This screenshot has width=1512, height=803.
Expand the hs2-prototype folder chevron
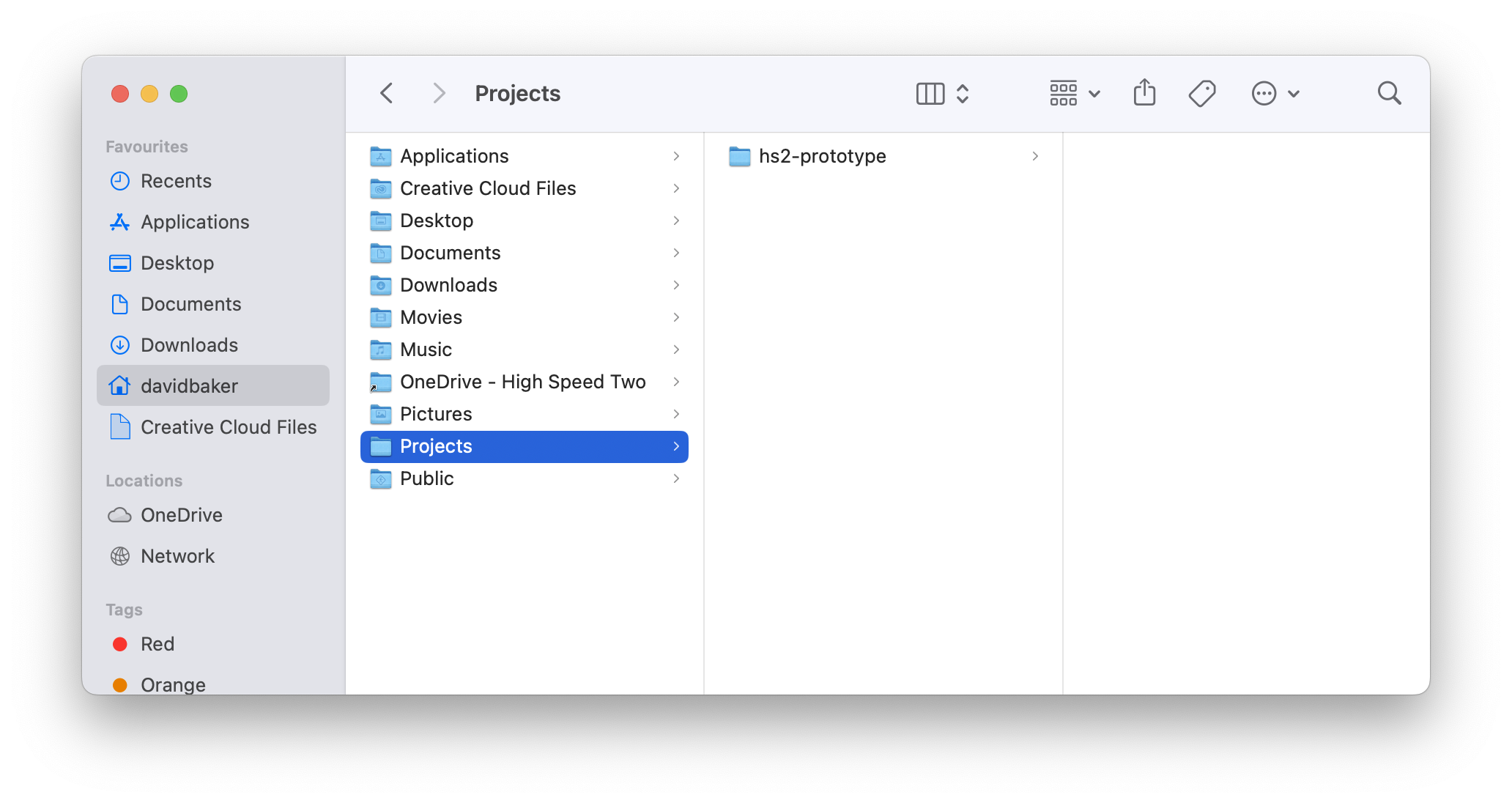point(1035,156)
